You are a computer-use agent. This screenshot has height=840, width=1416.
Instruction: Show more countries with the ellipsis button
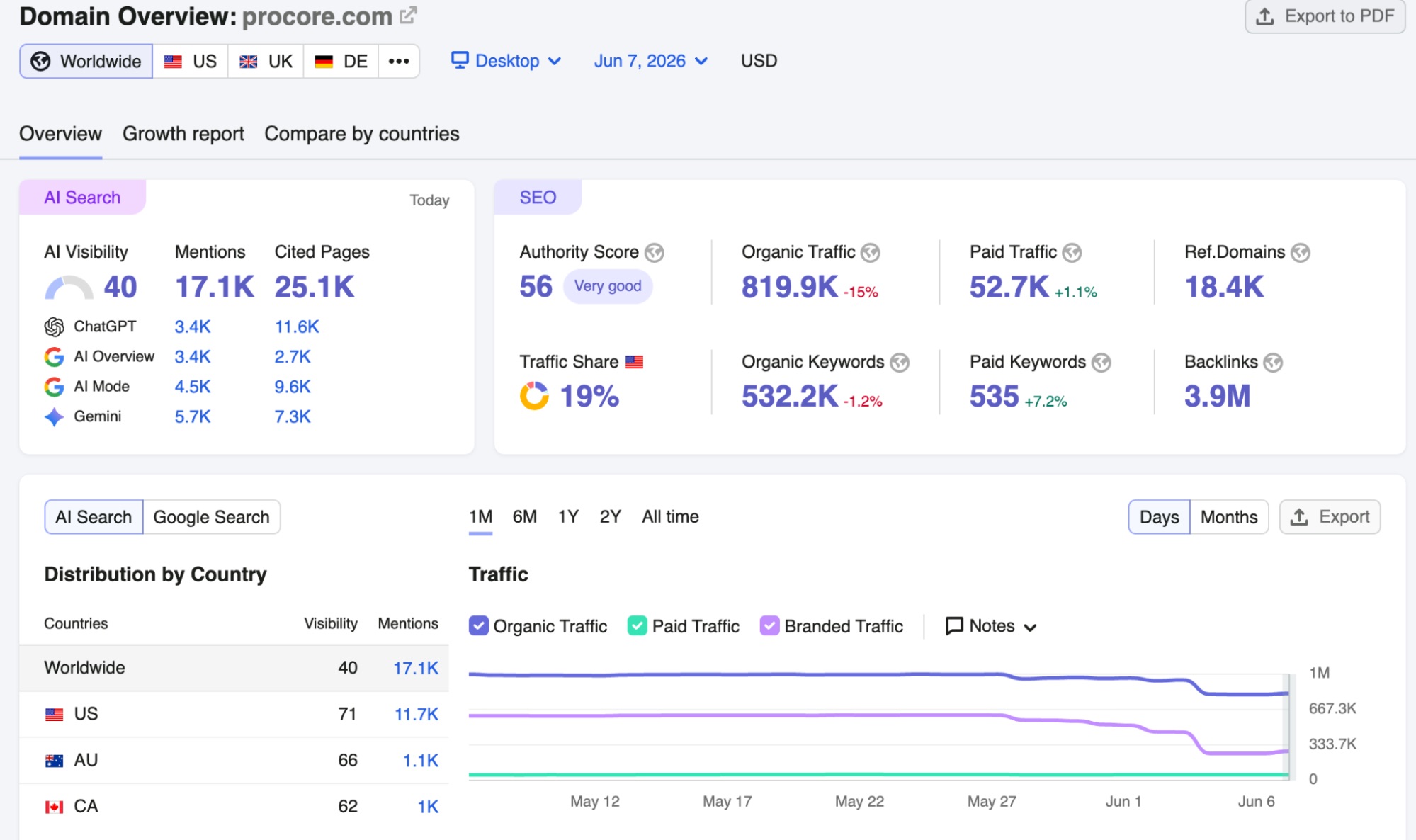399,61
